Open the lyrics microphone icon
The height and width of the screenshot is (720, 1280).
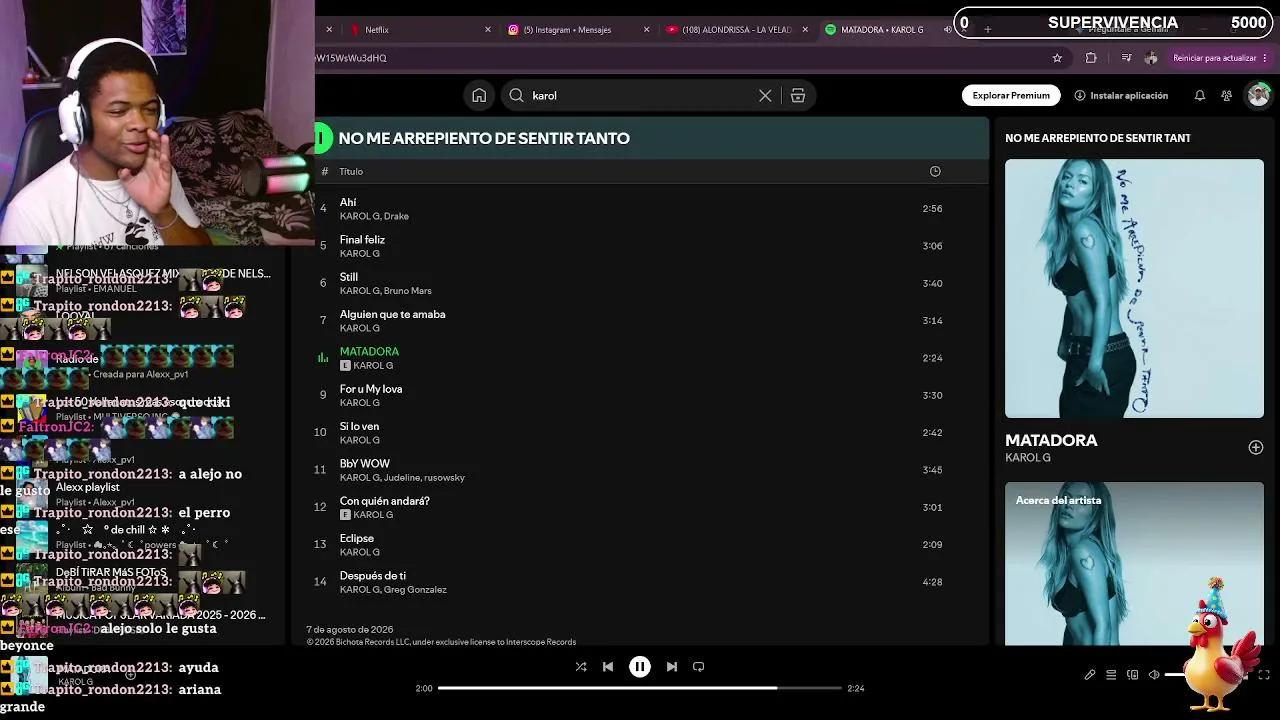1090,675
